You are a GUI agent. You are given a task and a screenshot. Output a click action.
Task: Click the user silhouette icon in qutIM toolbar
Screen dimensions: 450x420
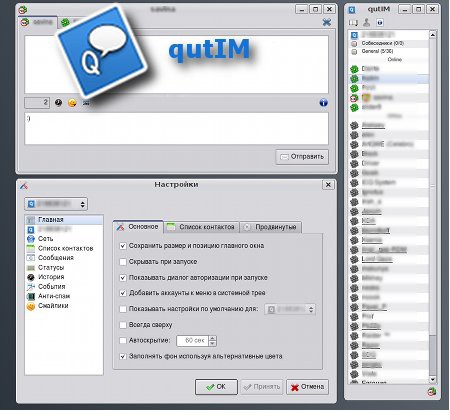366,22
